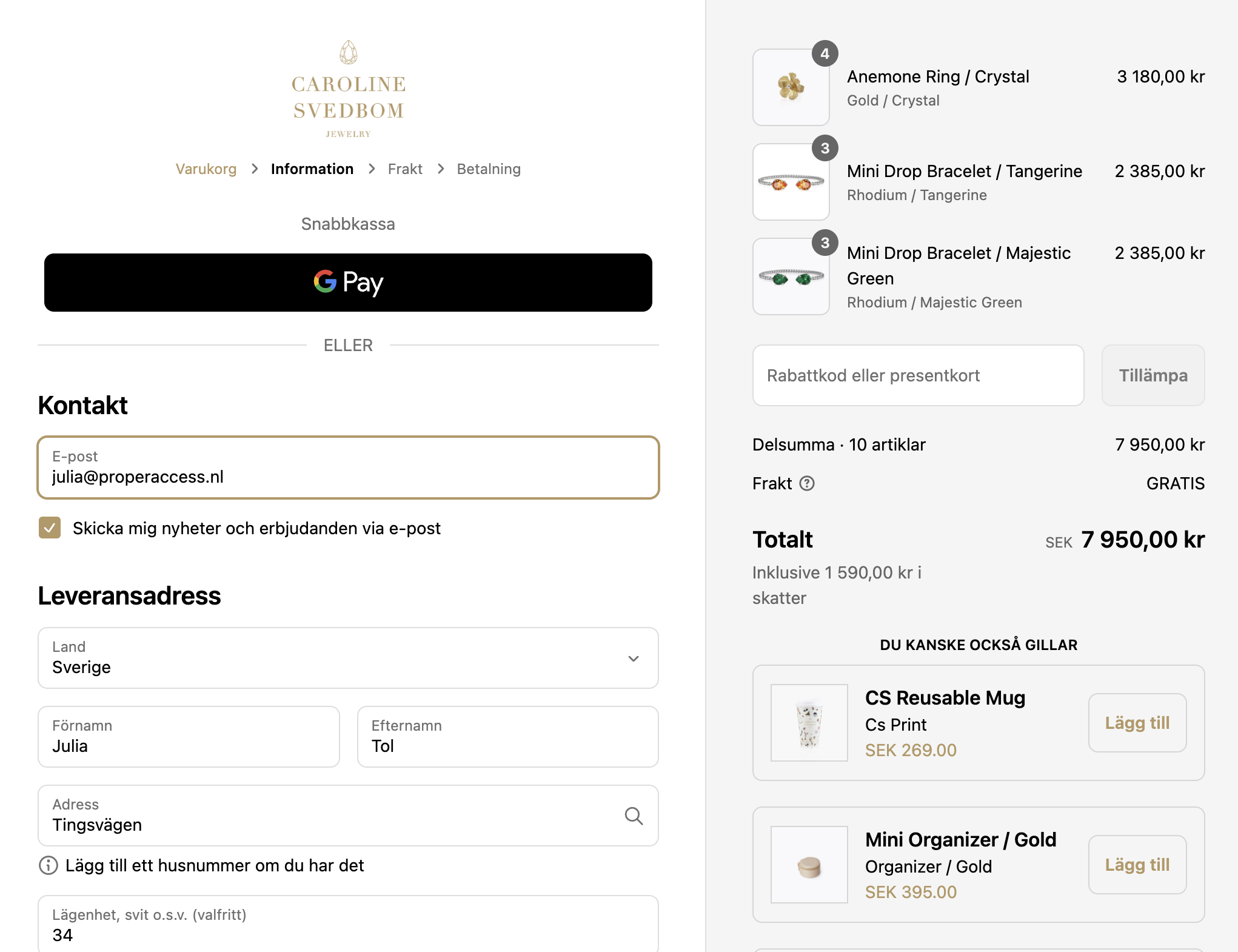The width and height of the screenshot is (1238, 952).
Task: Click the Majestic Green bracelet image
Action: coord(791,277)
